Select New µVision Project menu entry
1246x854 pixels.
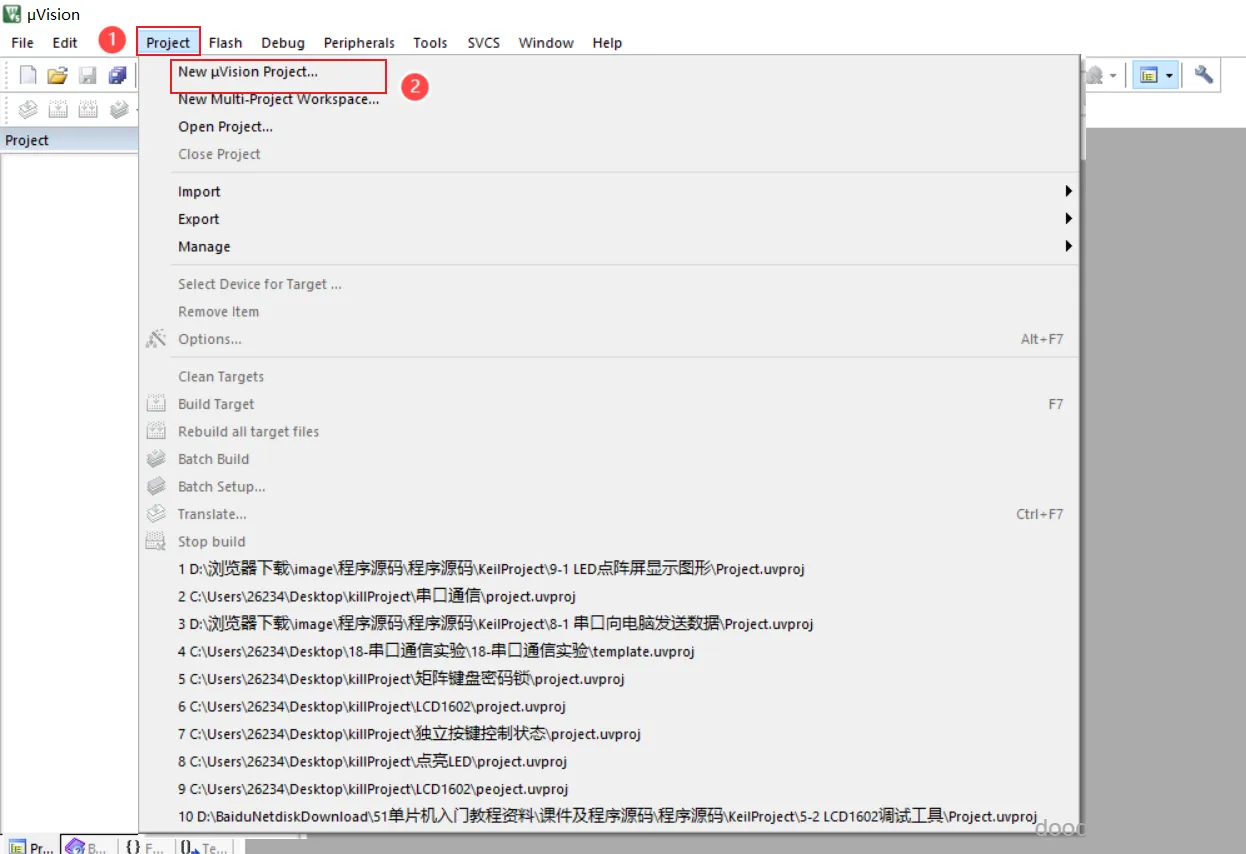pos(248,72)
